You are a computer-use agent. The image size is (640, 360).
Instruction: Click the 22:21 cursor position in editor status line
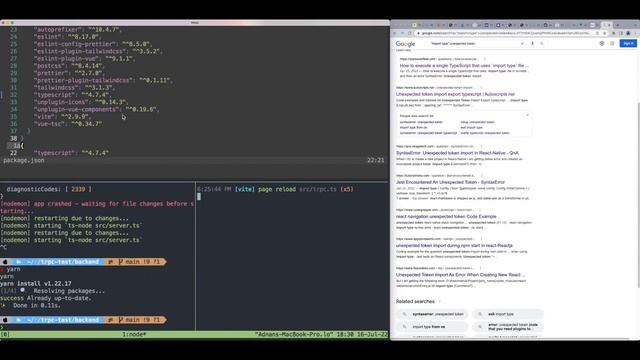point(376,160)
